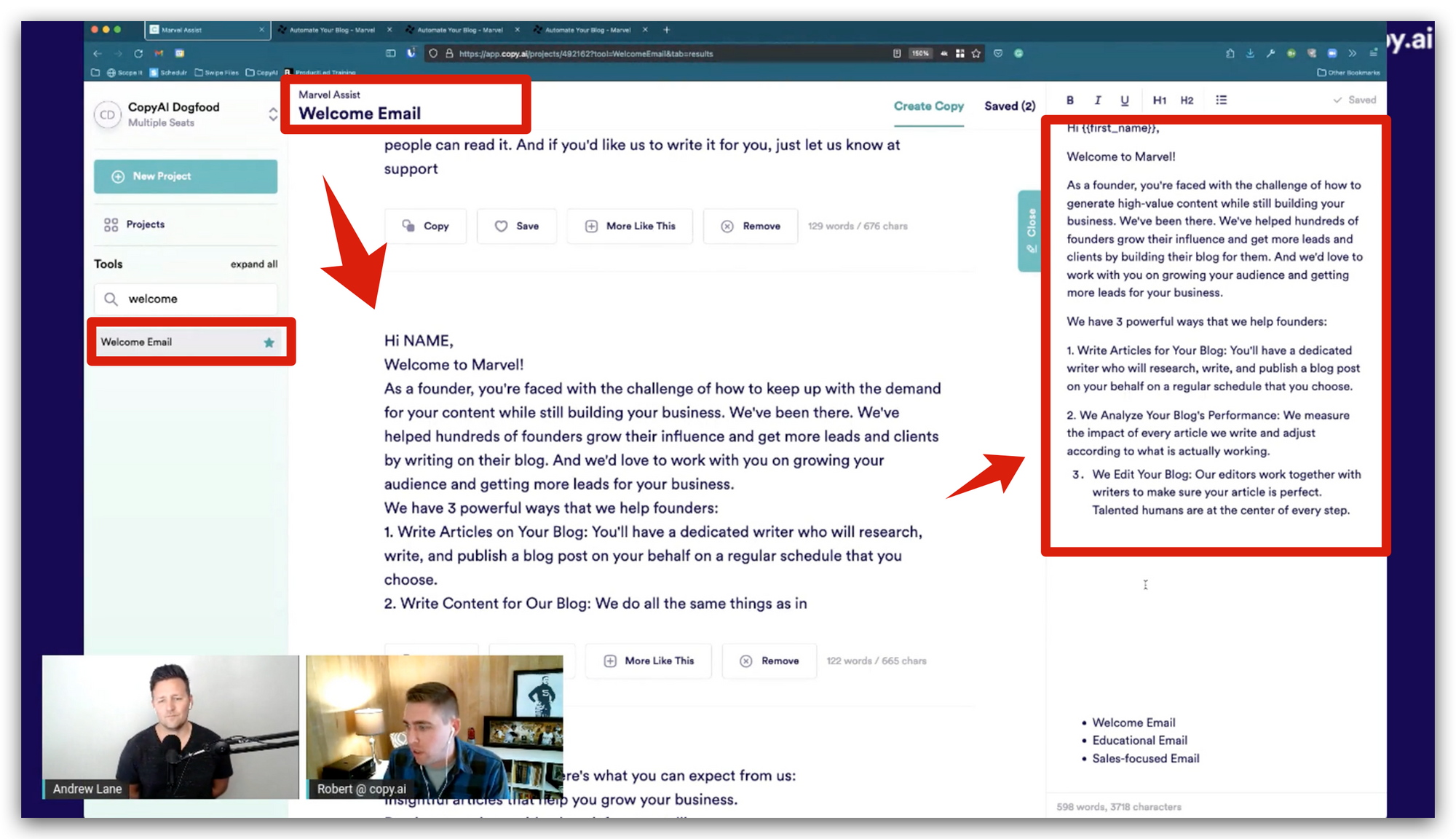Reset the 150% zoom level badge
The image size is (1456, 839).
(920, 53)
